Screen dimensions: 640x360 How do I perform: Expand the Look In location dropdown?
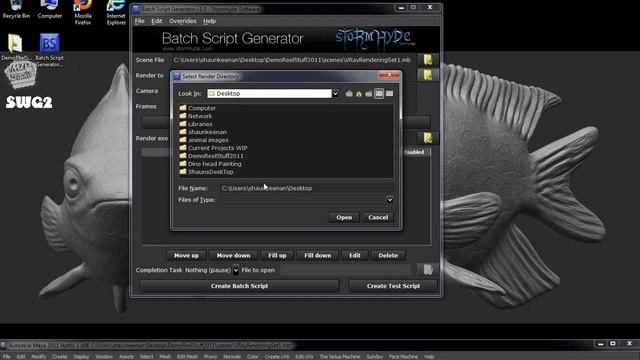pyautogui.click(x=335, y=93)
